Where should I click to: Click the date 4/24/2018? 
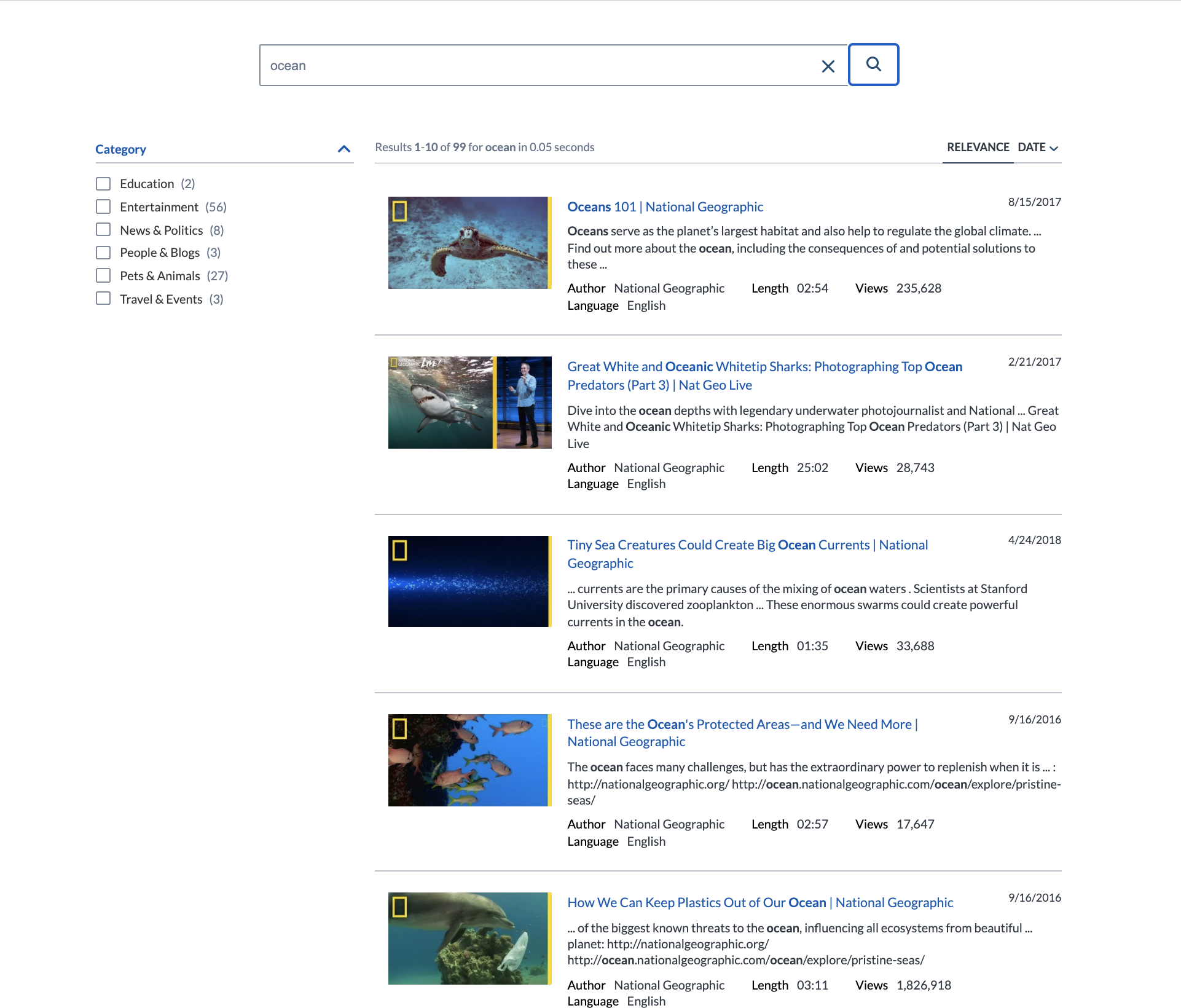[1035, 540]
